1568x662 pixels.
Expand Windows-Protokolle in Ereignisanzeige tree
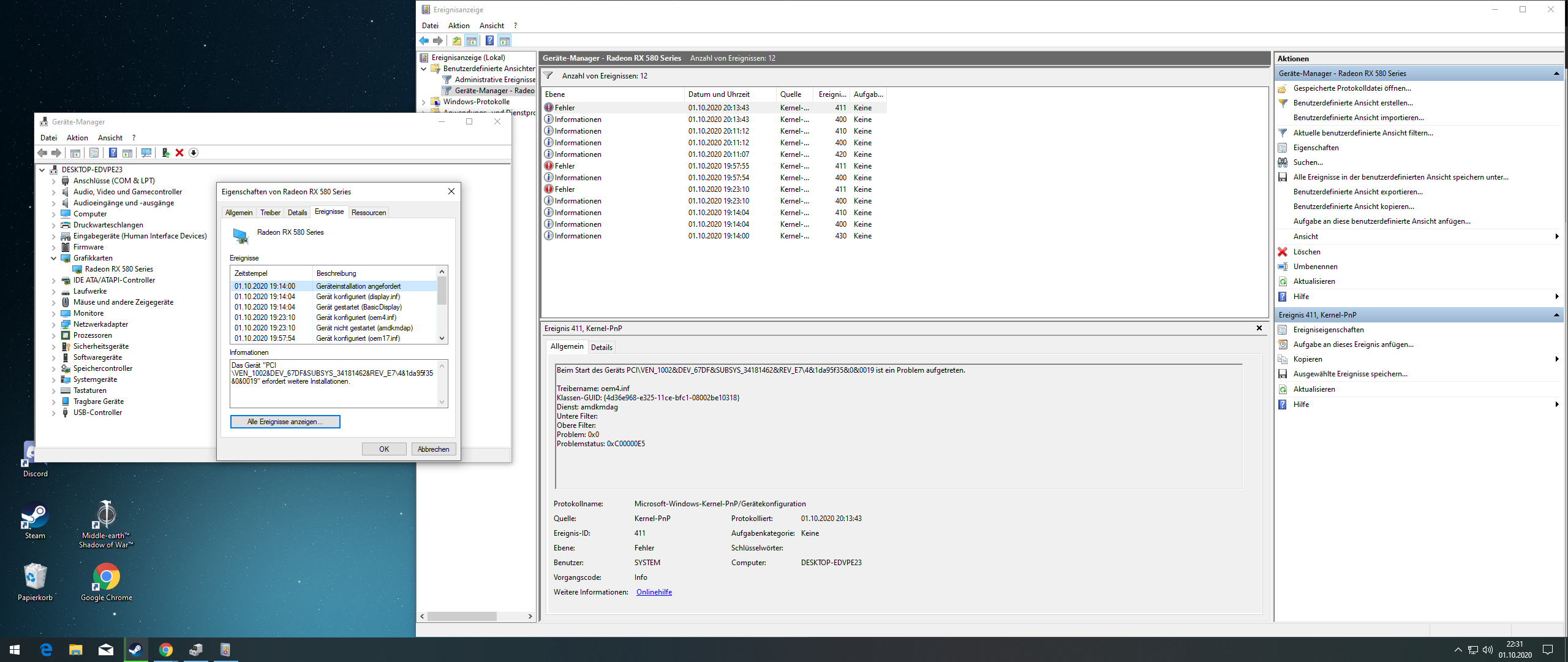click(424, 102)
